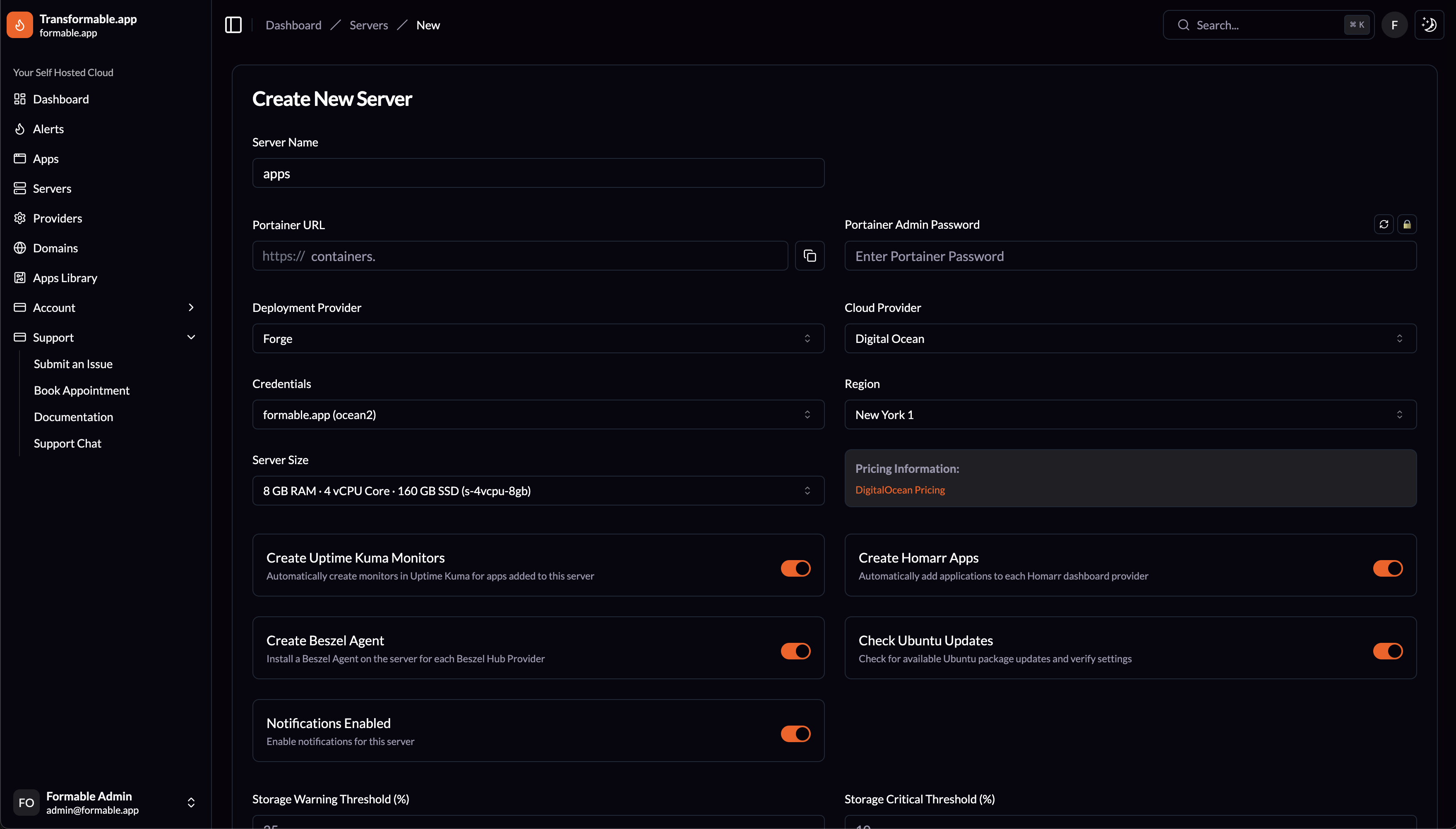
Task: Open Providers from the left navigation
Action: (x=57, y=218)
